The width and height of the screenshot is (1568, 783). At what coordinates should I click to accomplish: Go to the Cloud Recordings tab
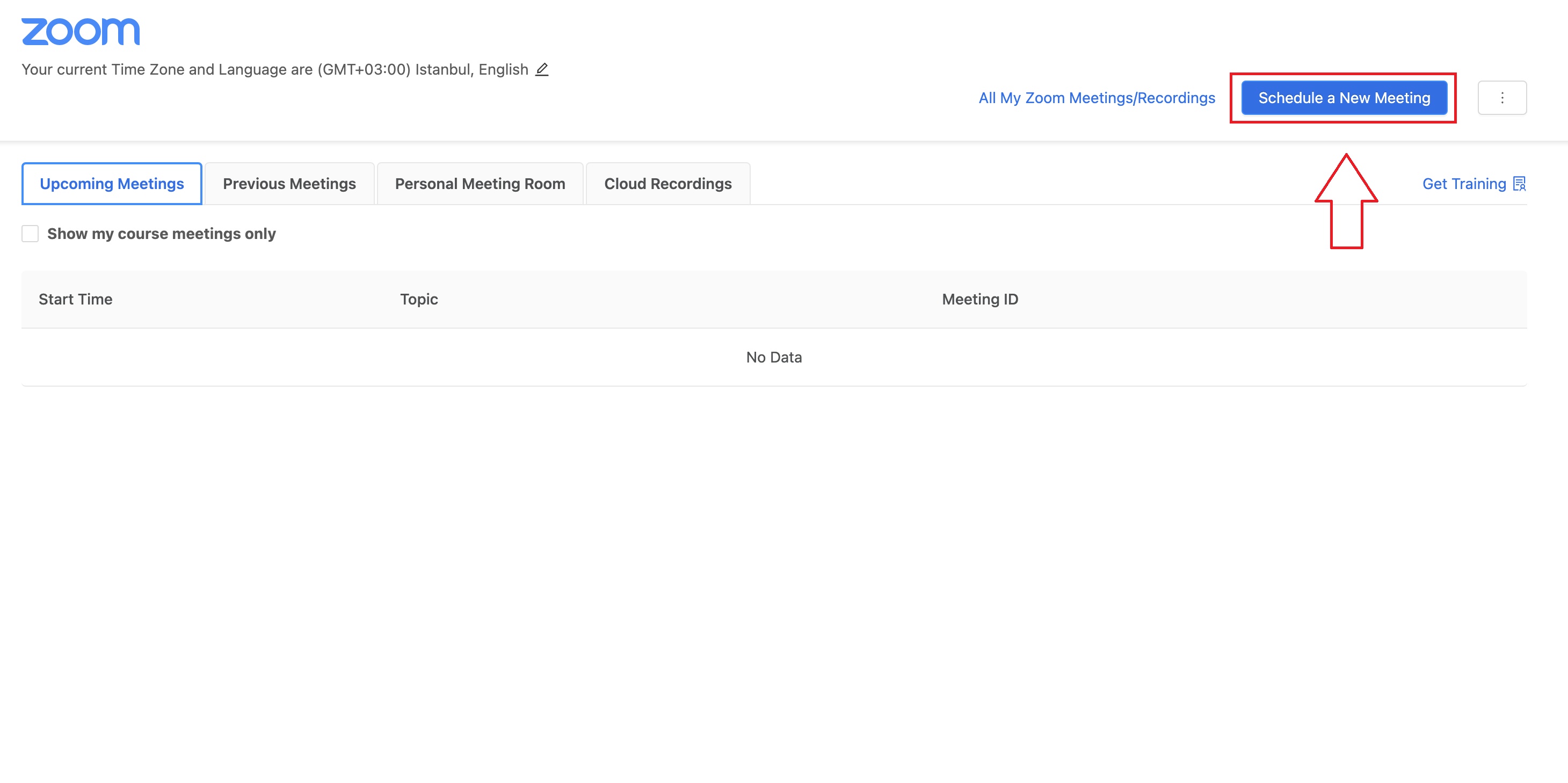(667, 184)
